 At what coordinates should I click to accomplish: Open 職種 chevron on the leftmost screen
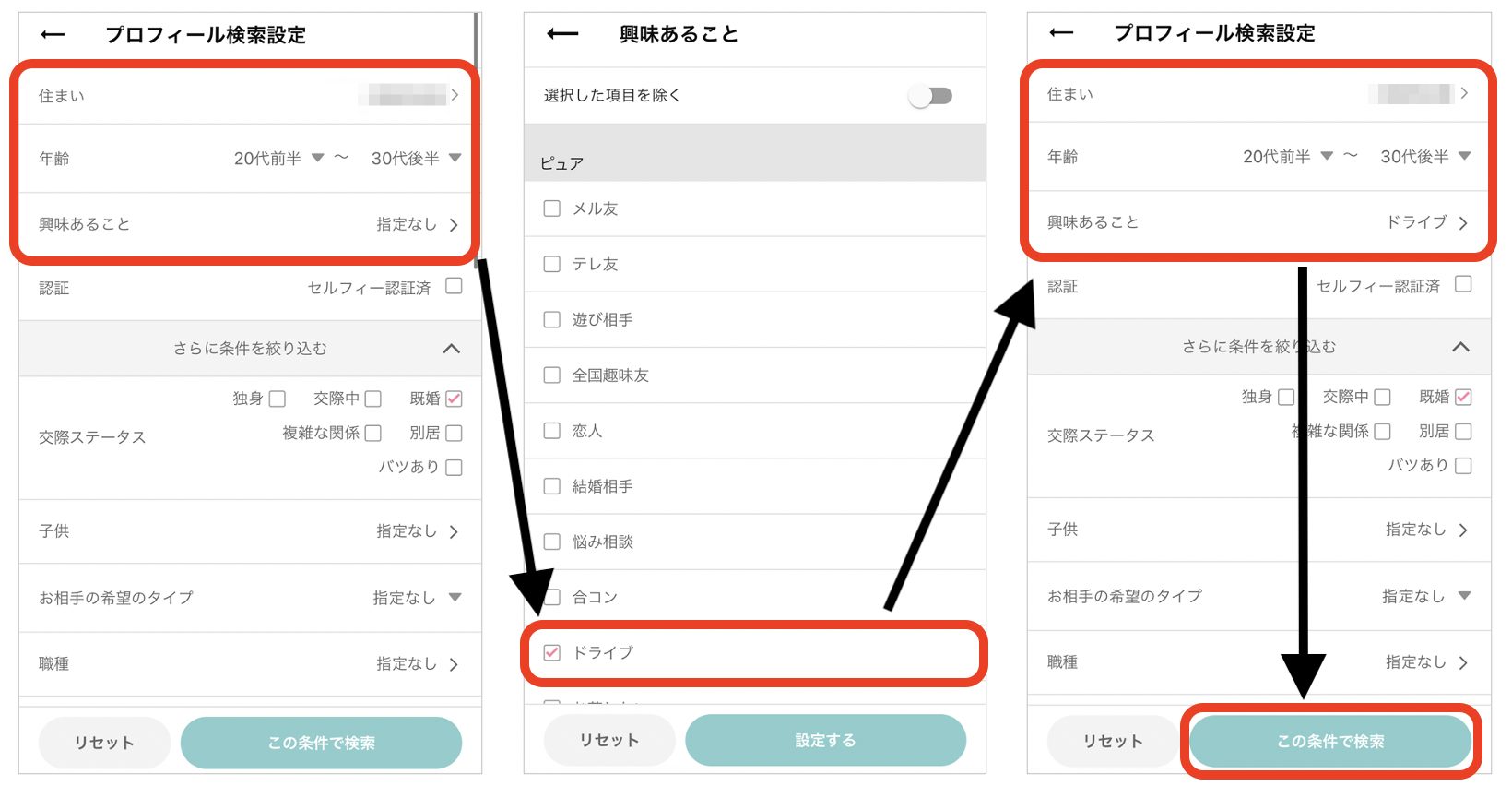(x=454, y=664)
